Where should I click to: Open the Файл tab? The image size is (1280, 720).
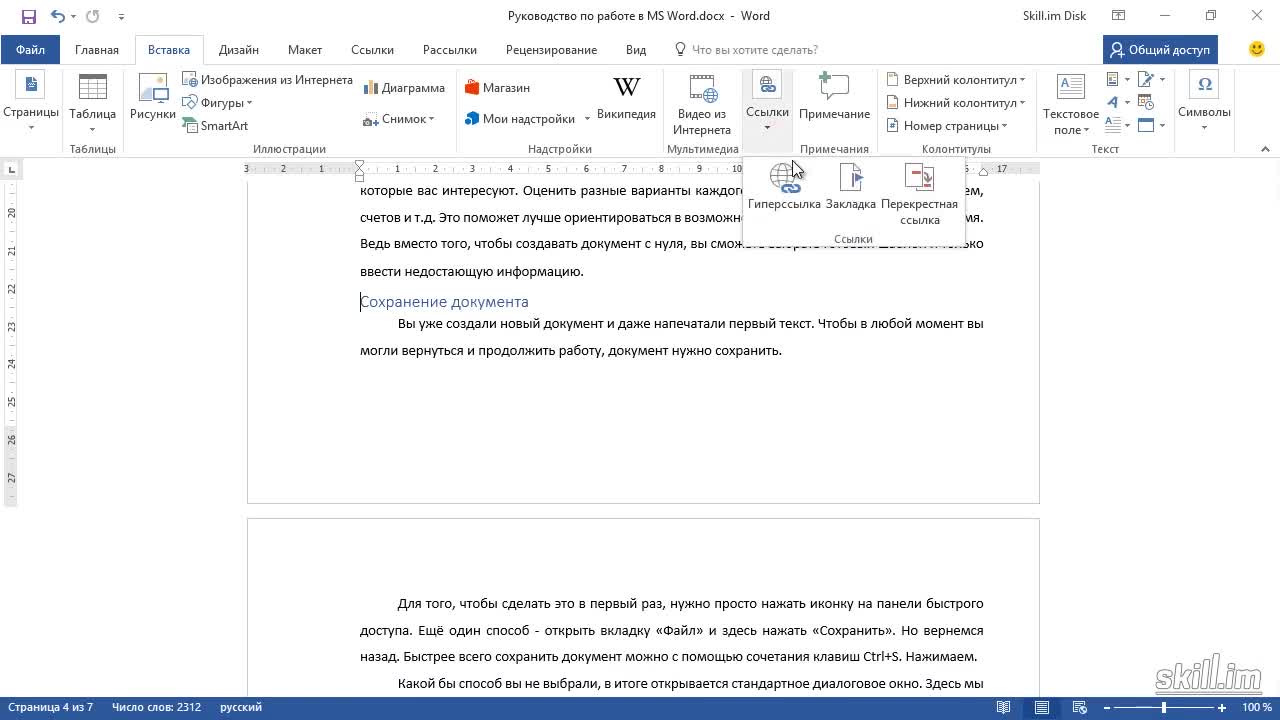(x=30, y=49)
